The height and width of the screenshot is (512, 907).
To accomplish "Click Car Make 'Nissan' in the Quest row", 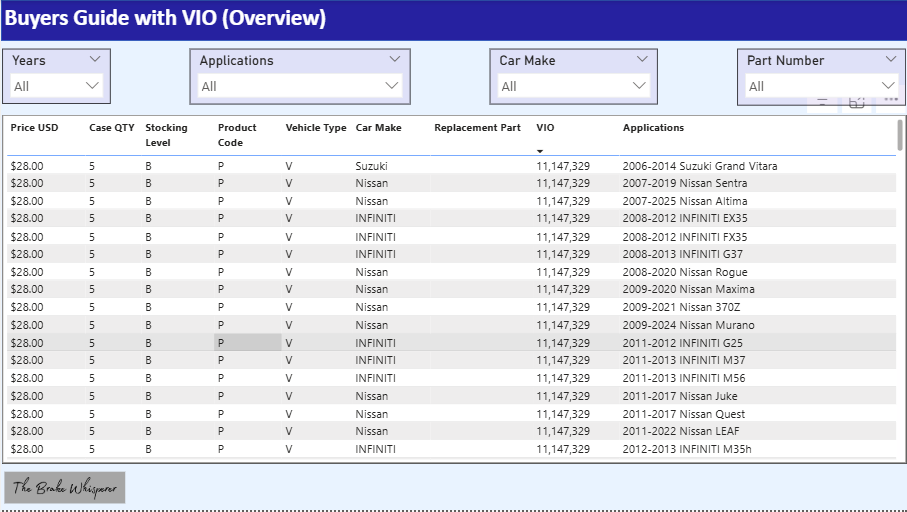I will [372, 414].
